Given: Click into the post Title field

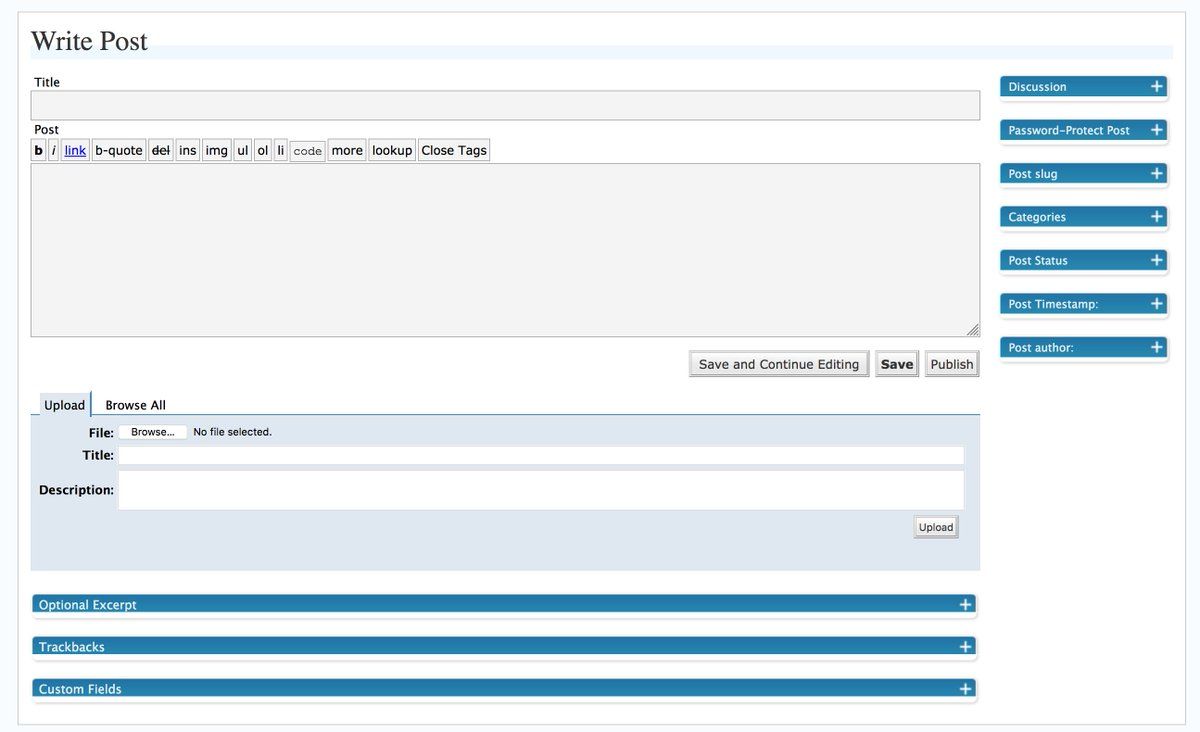Looking at the screenshot, I should tap(505, 106).
